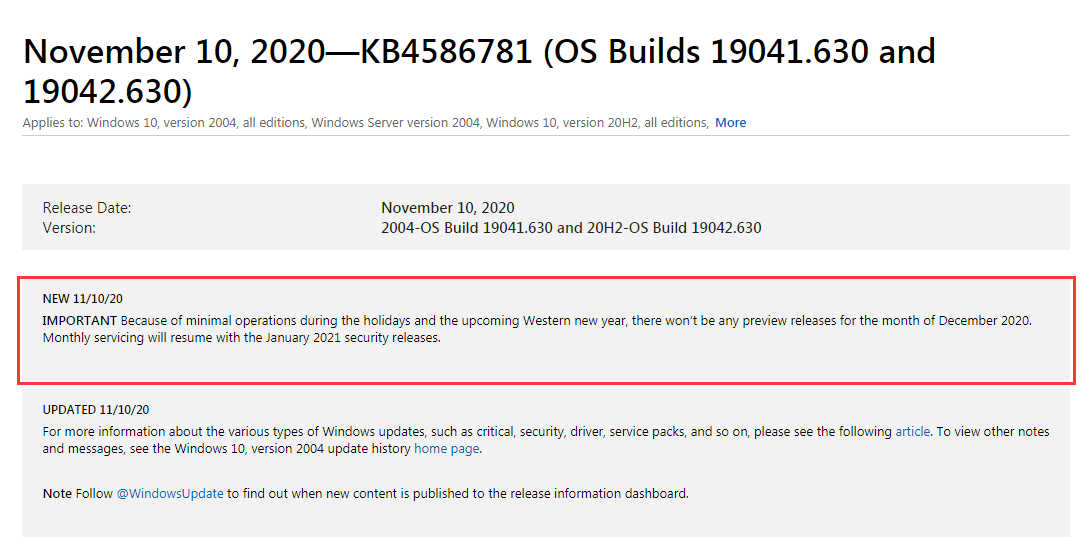
Task: Click the 'release information dashboard' text
Action: (599, 493)
